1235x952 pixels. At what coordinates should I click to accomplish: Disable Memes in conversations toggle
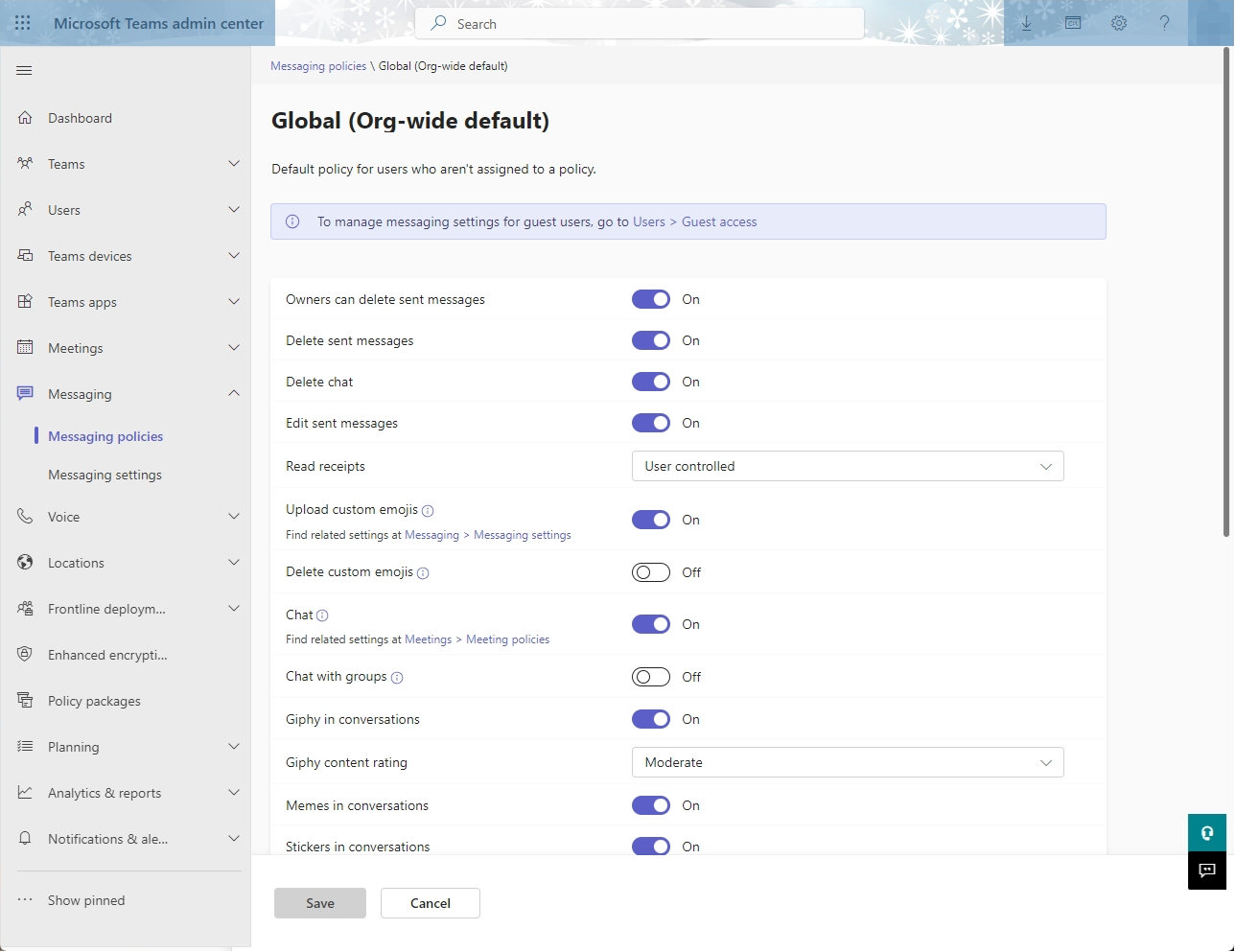(651, 805)
